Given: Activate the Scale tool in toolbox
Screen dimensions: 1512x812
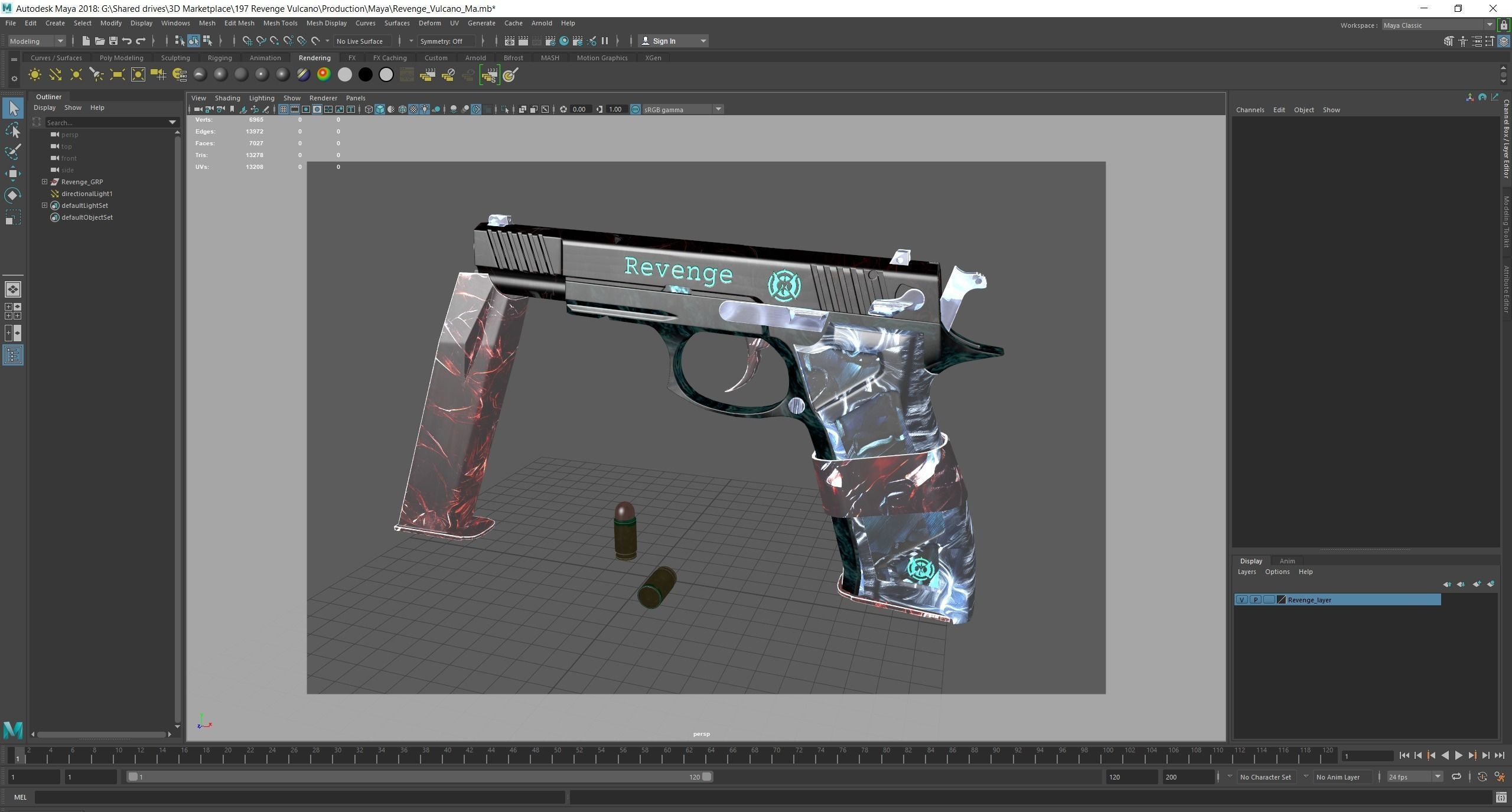Looking at the screenshot, I should click(x=13, y=218).
